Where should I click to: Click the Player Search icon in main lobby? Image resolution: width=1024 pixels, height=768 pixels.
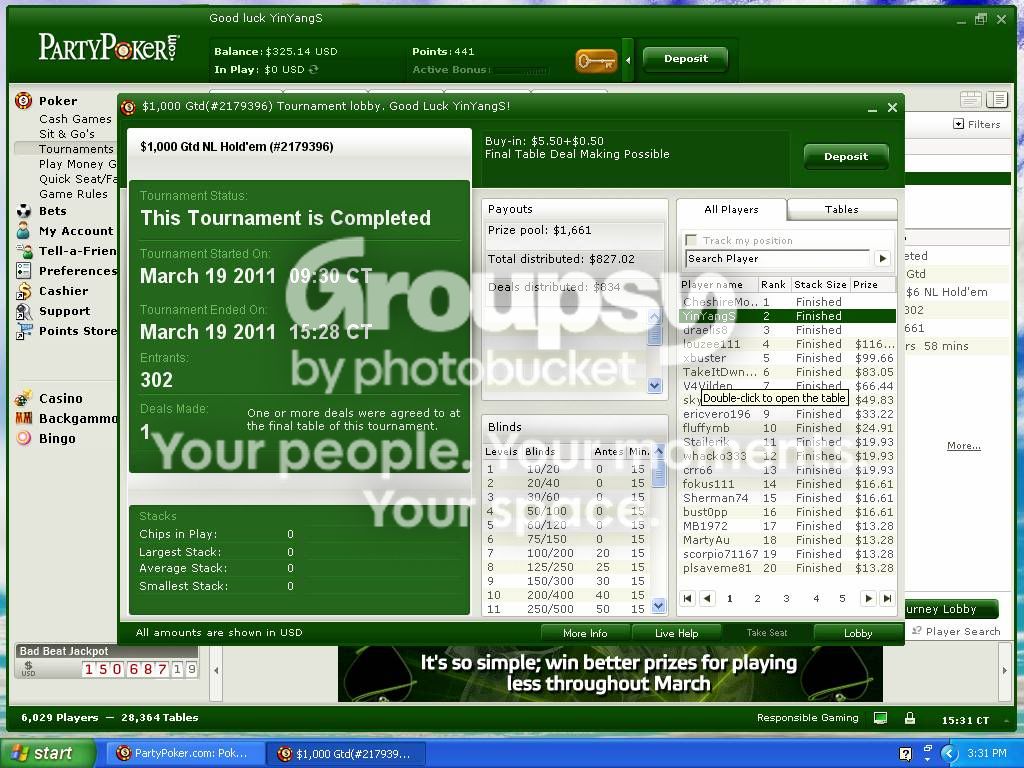pos(916,631)
